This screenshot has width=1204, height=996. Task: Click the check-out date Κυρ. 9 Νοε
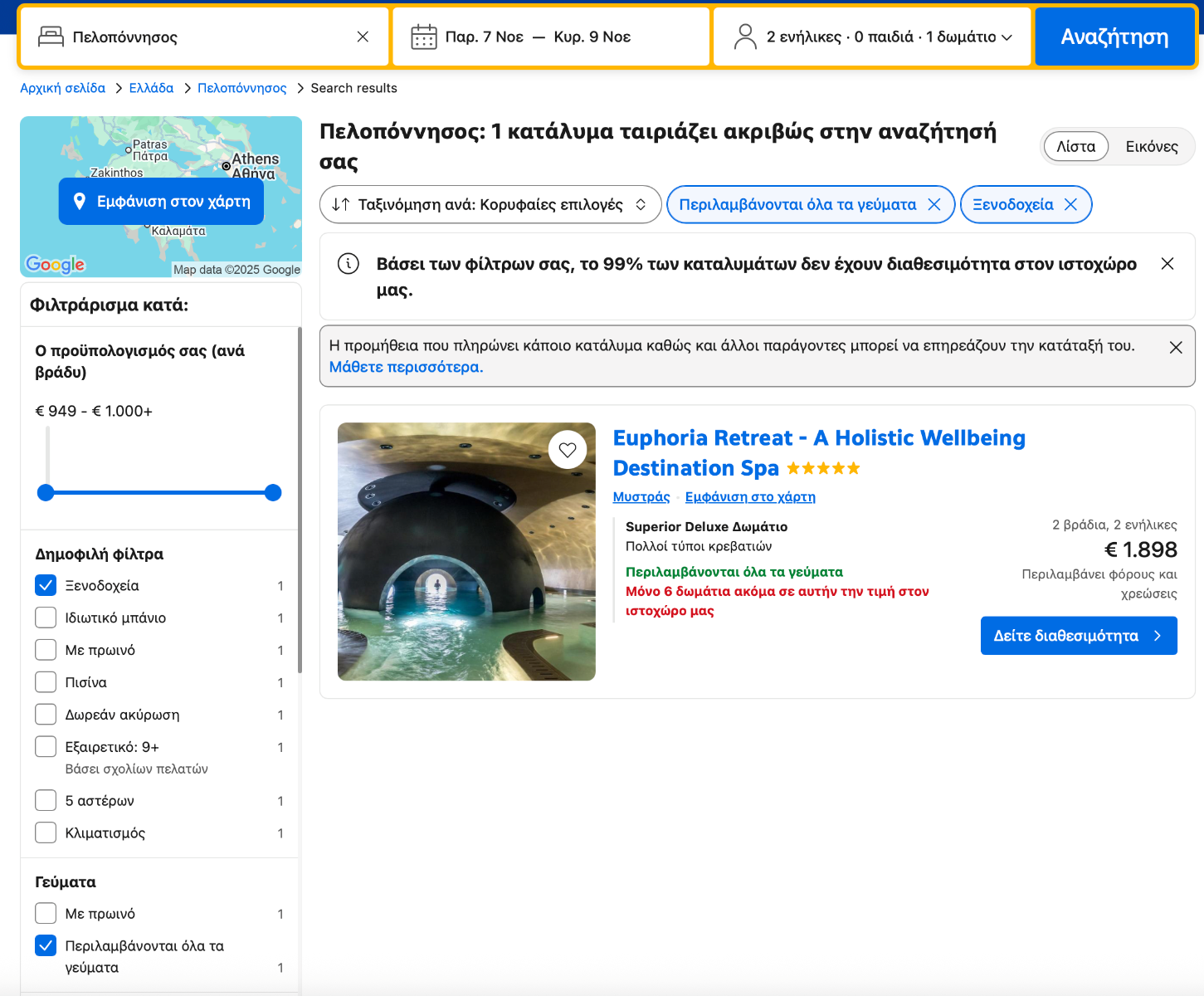click(x=592, y=37)
